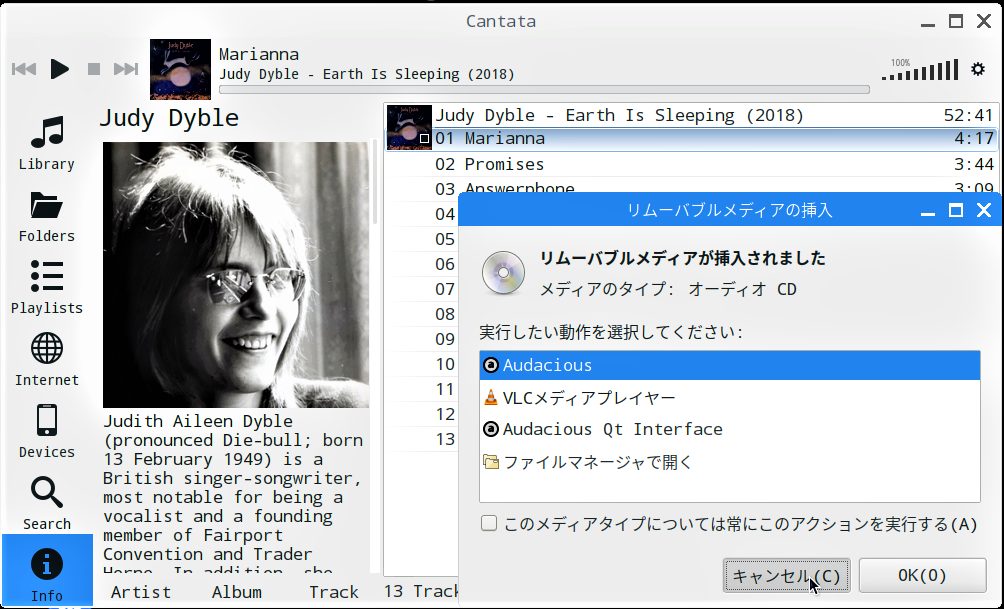This screenshot has width=1004, height=609.
Task: Open the Library sidebar view
Action: tap(47, 143)
